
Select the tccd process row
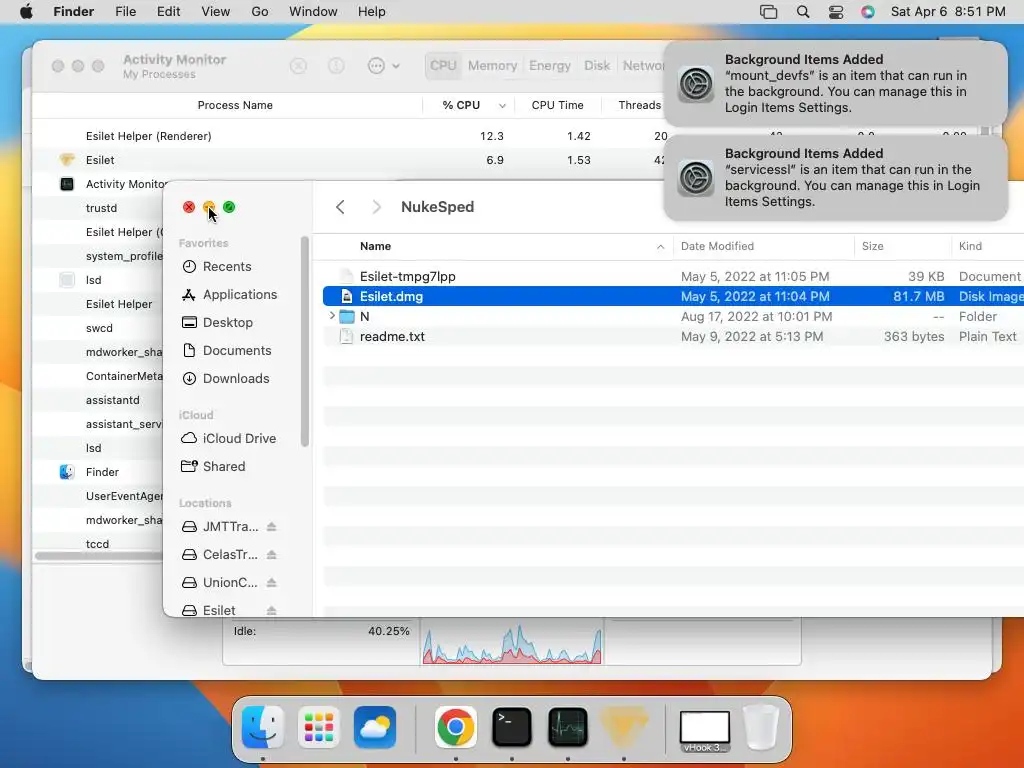[x=98, y=543]
